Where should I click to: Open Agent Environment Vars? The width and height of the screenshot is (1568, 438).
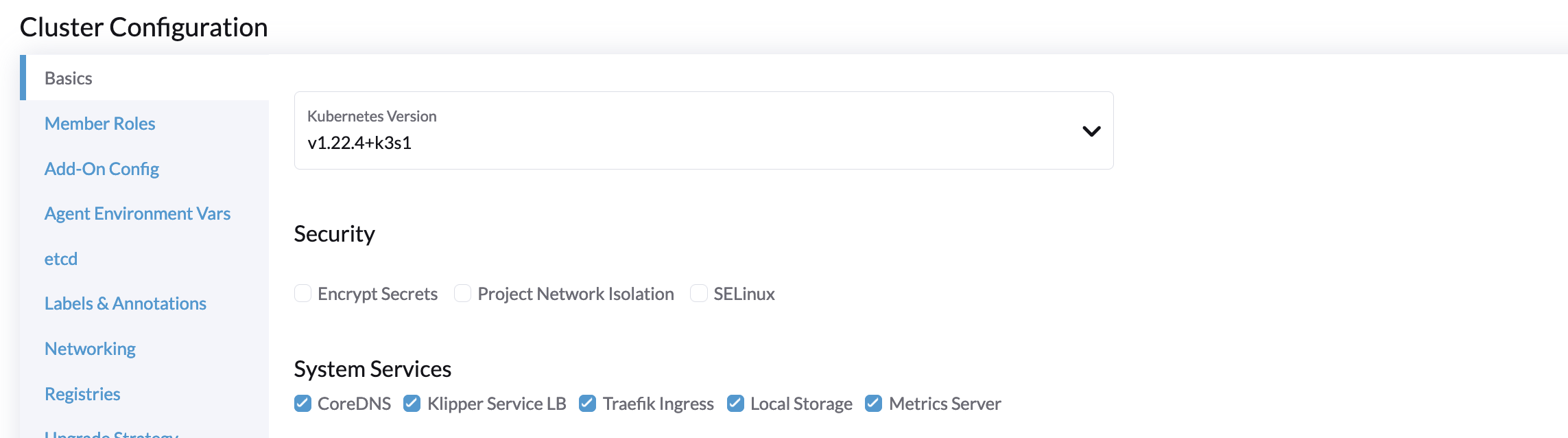coord(137,214)
